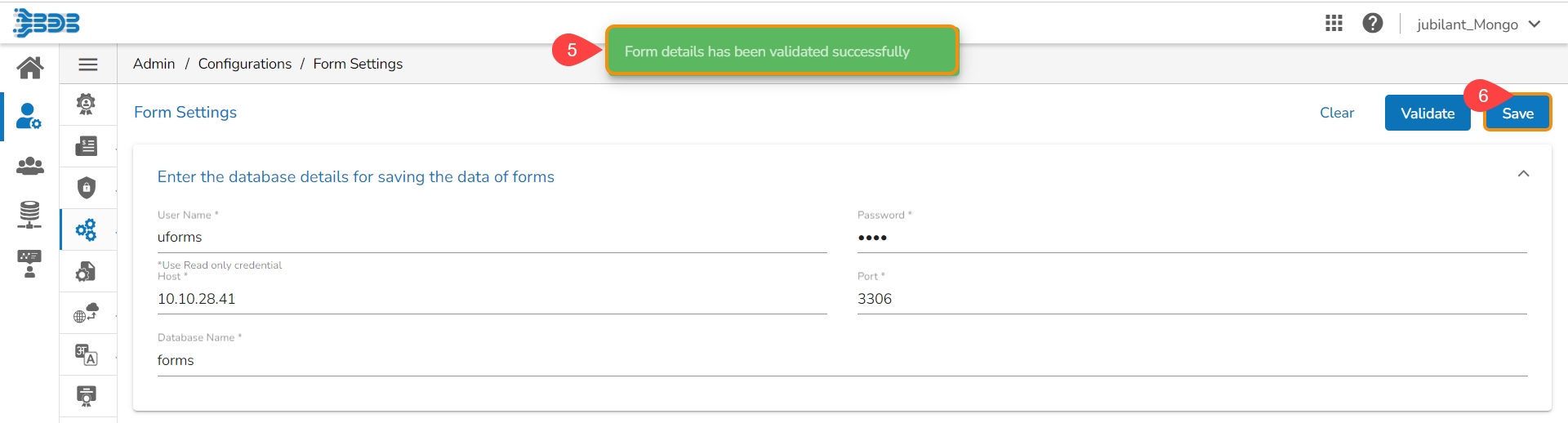Image resolution: width=1568 pixels, height=423 pixels.
Task: Click the home icon in left sidebar
Action: tap(30, 68)
